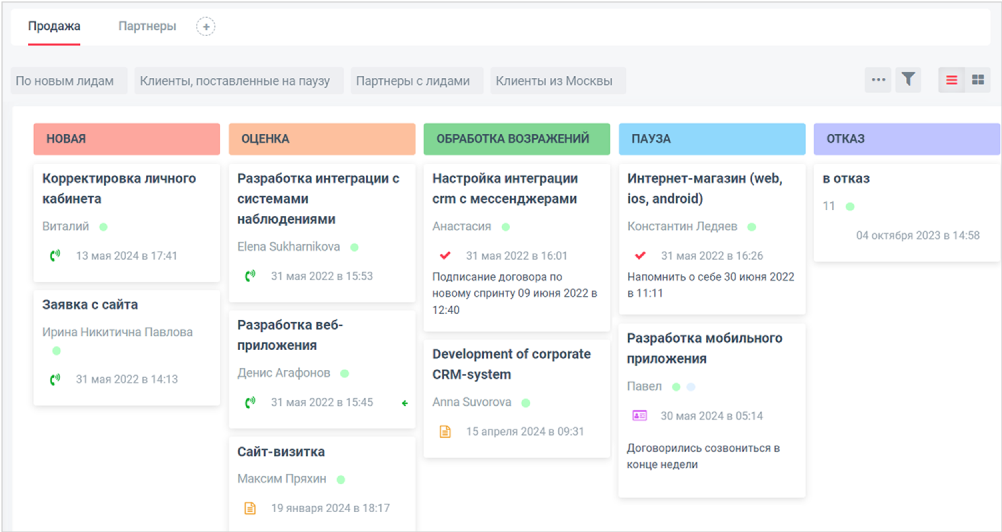Apply the Клиенты из Москвы filter
The image size is (1002, 532).
pos(554,81)
